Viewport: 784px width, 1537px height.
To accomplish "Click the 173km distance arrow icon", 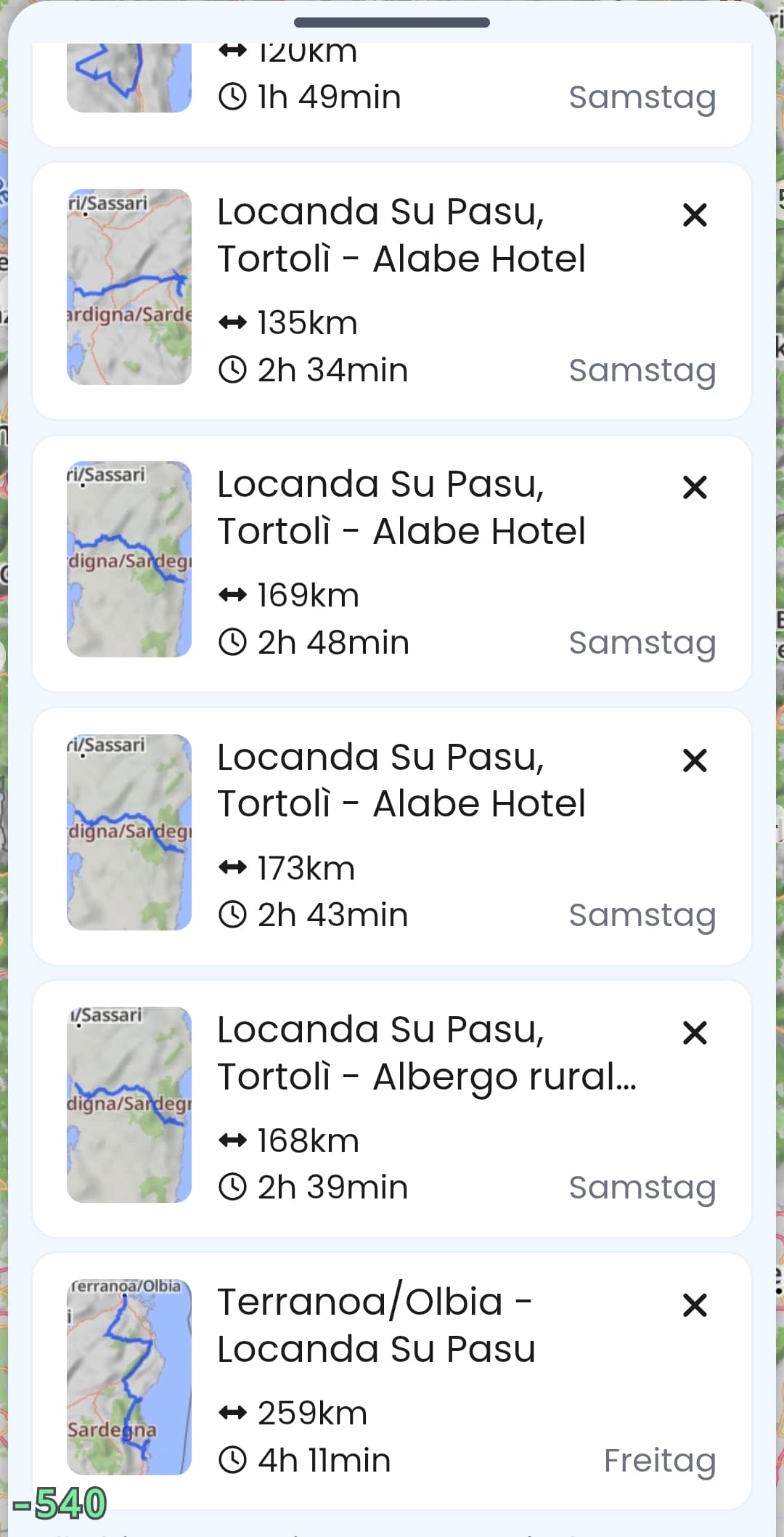I will pos(232,868).
